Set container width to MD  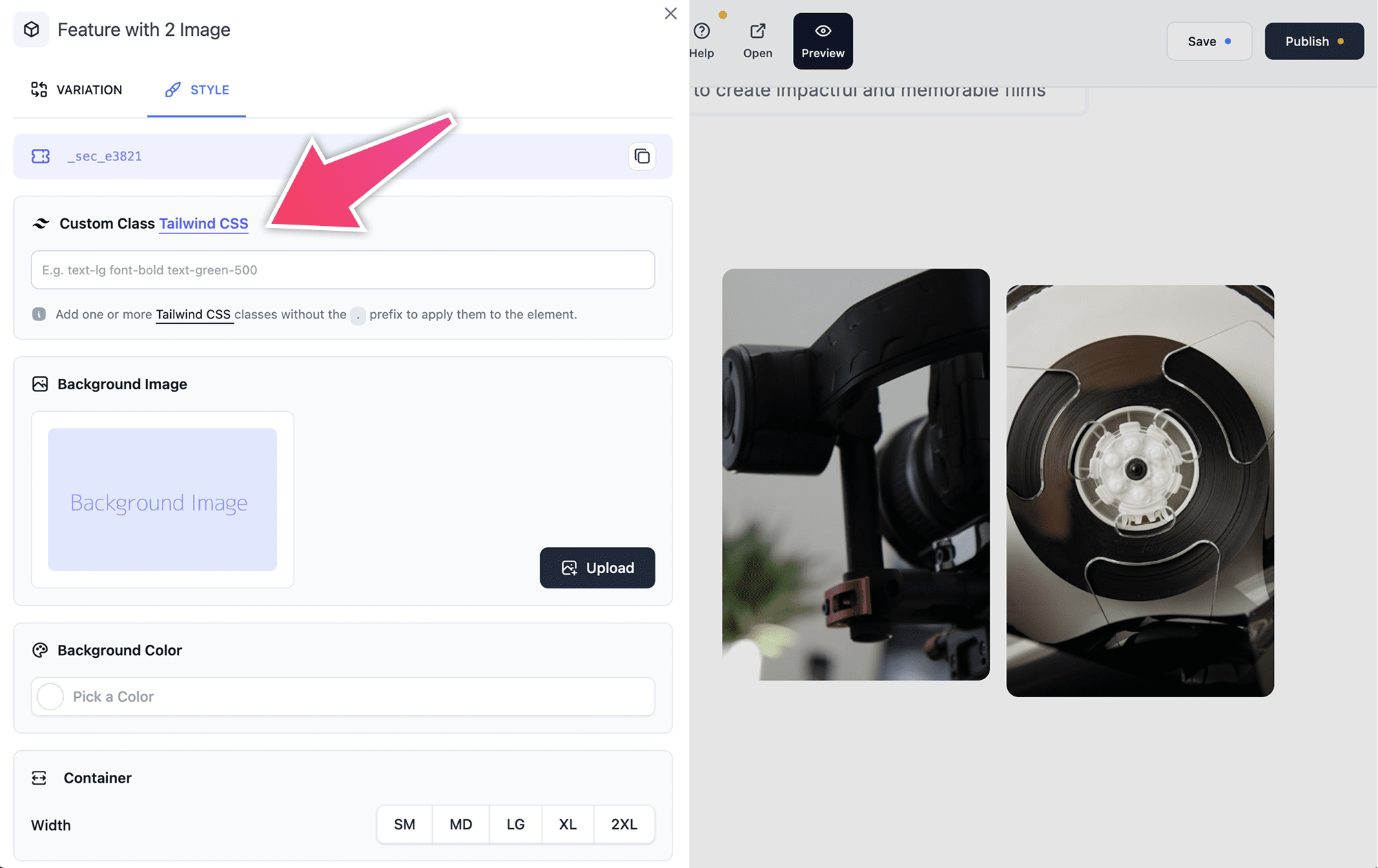[x=461, y=825]
